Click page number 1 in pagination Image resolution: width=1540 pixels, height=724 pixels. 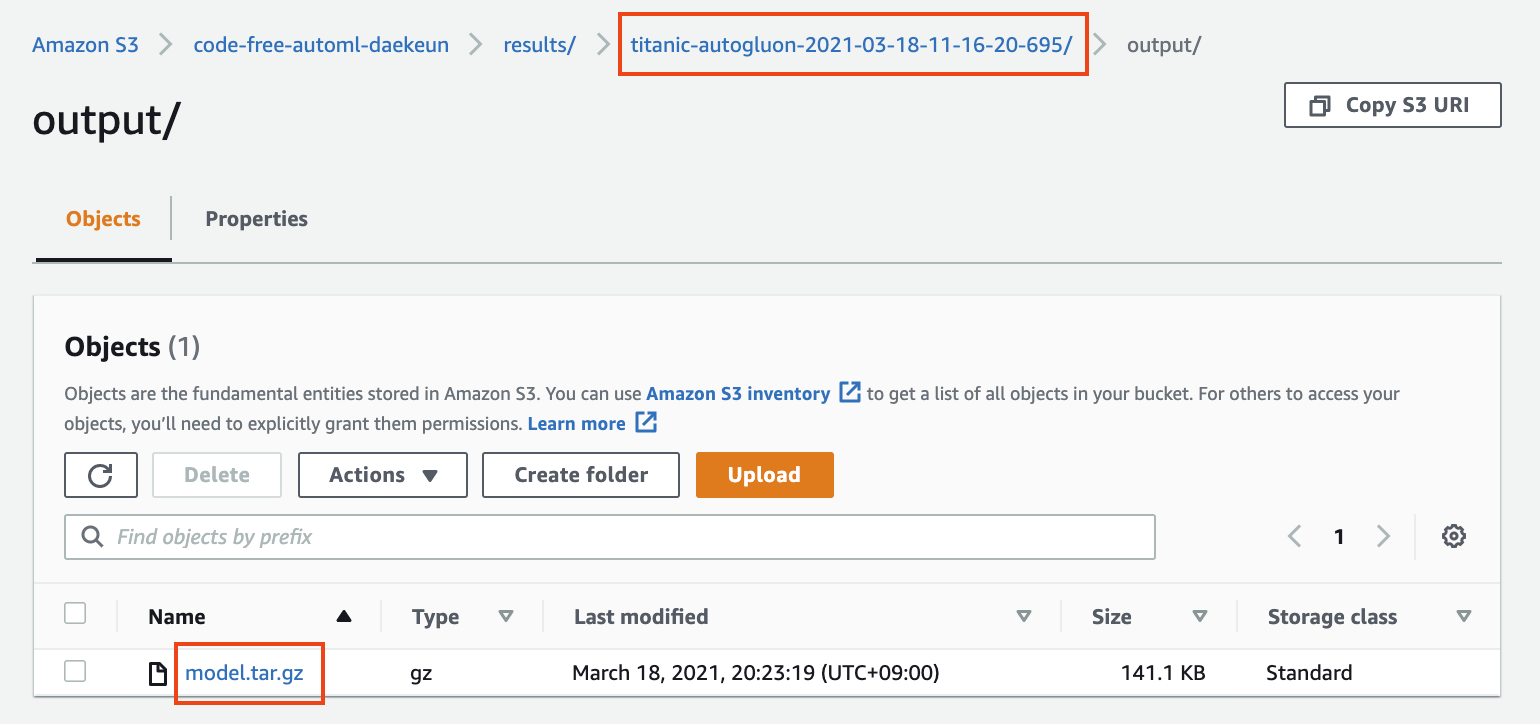[1338, 537]
